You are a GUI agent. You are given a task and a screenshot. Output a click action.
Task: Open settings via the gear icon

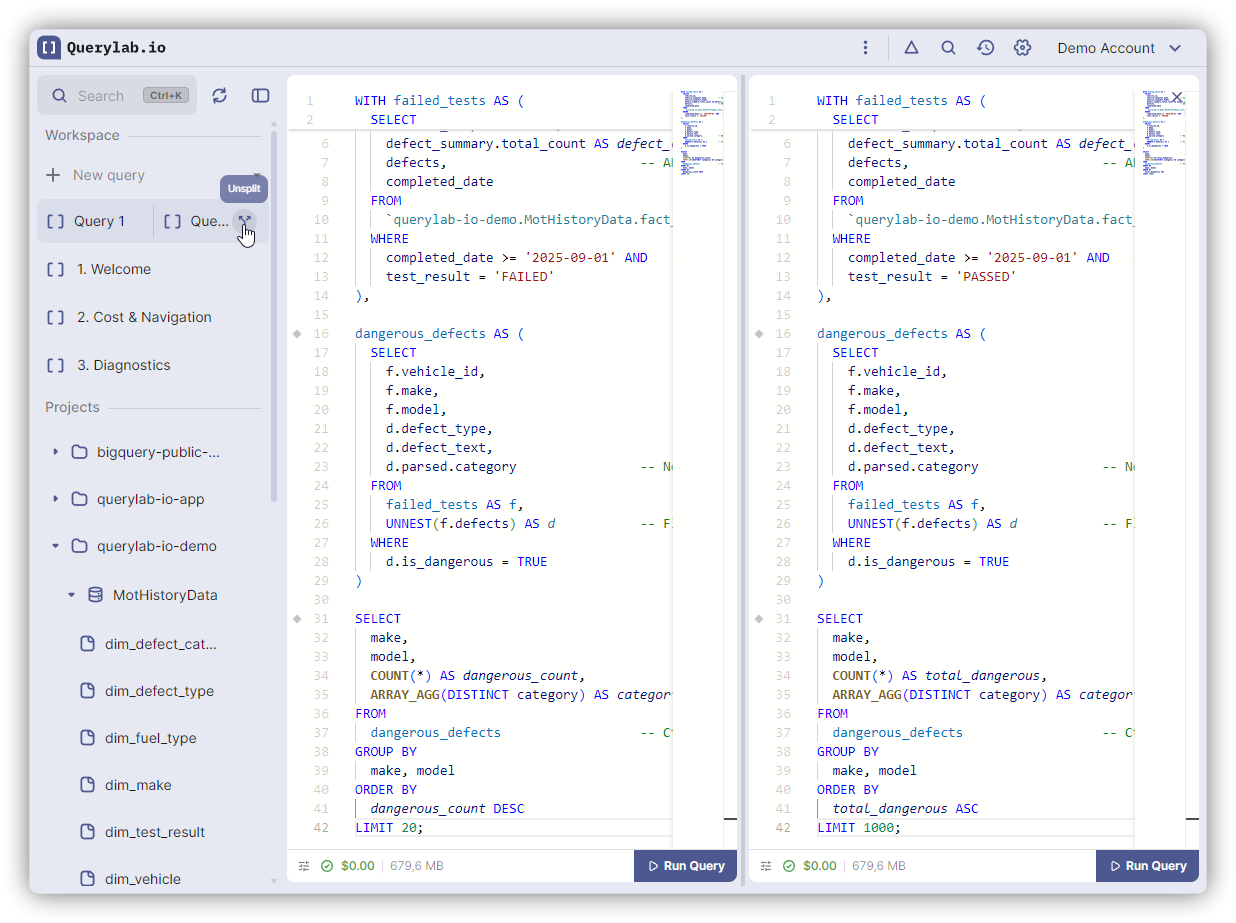[x=1022, y=48]
